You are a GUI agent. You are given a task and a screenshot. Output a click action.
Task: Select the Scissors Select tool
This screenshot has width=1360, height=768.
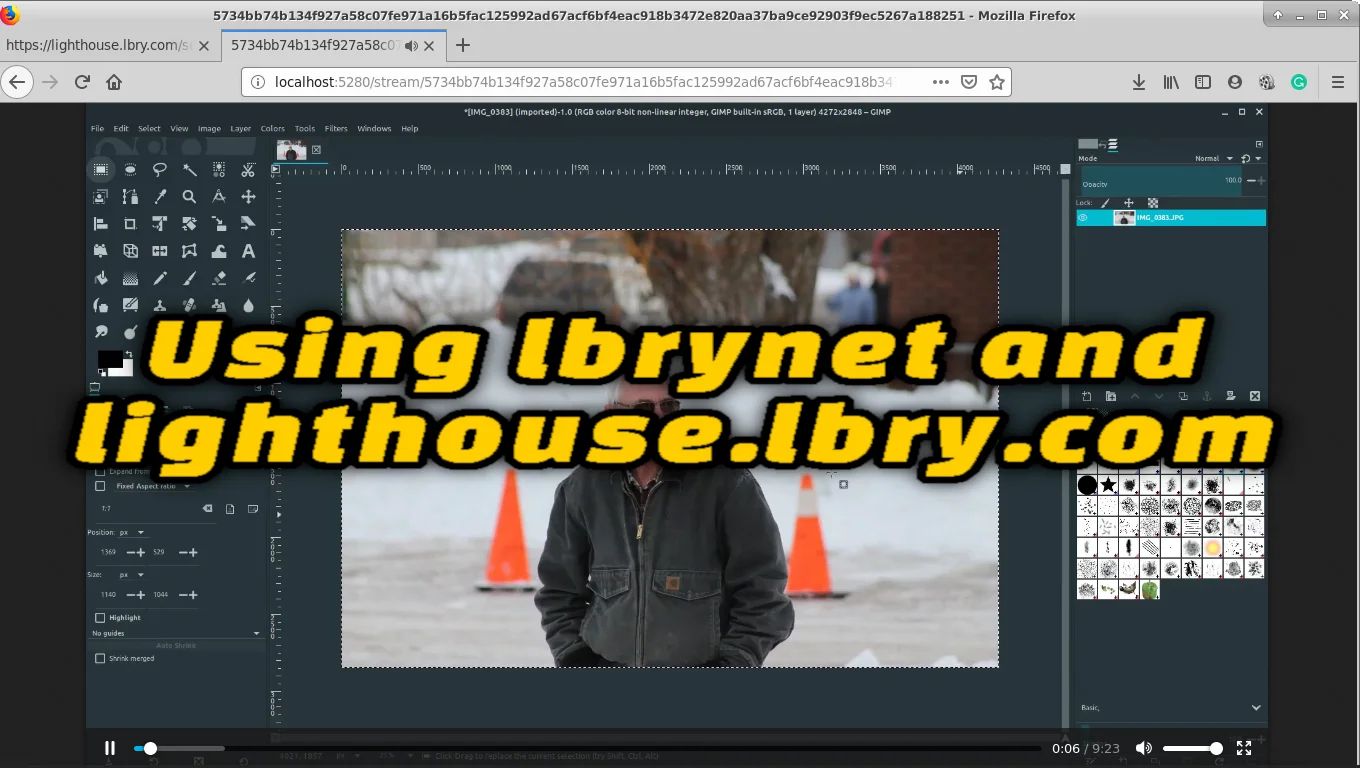pos(248,170)
